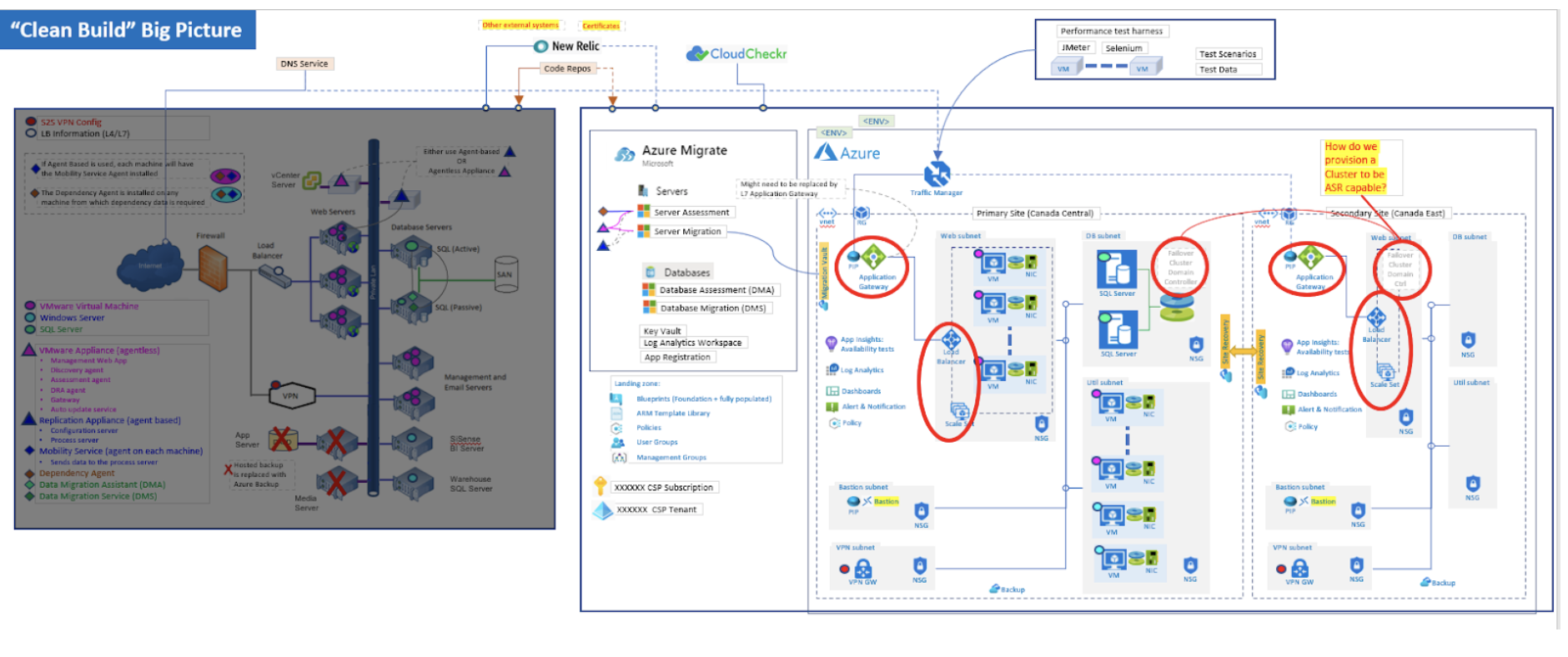The height and width of the screenshot is (657, 1568).
Task: Click the Traffic Manager icon
Action: 937,174
